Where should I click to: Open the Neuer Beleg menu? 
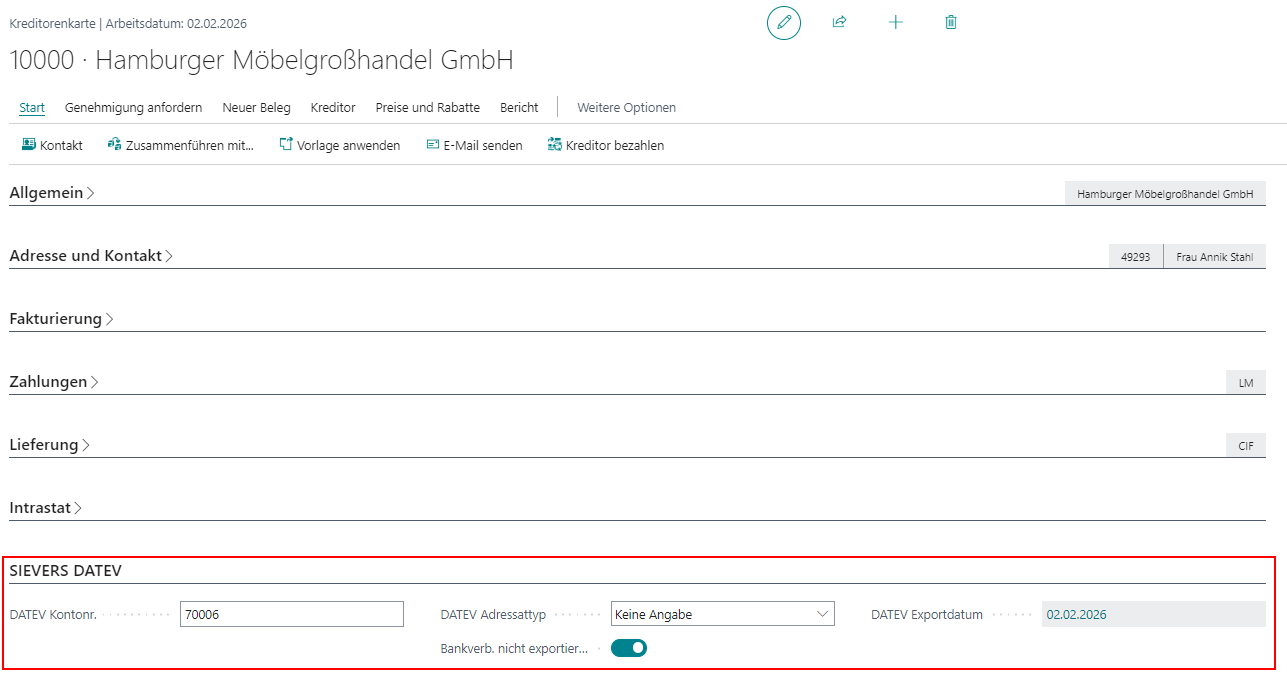[256, 107]
